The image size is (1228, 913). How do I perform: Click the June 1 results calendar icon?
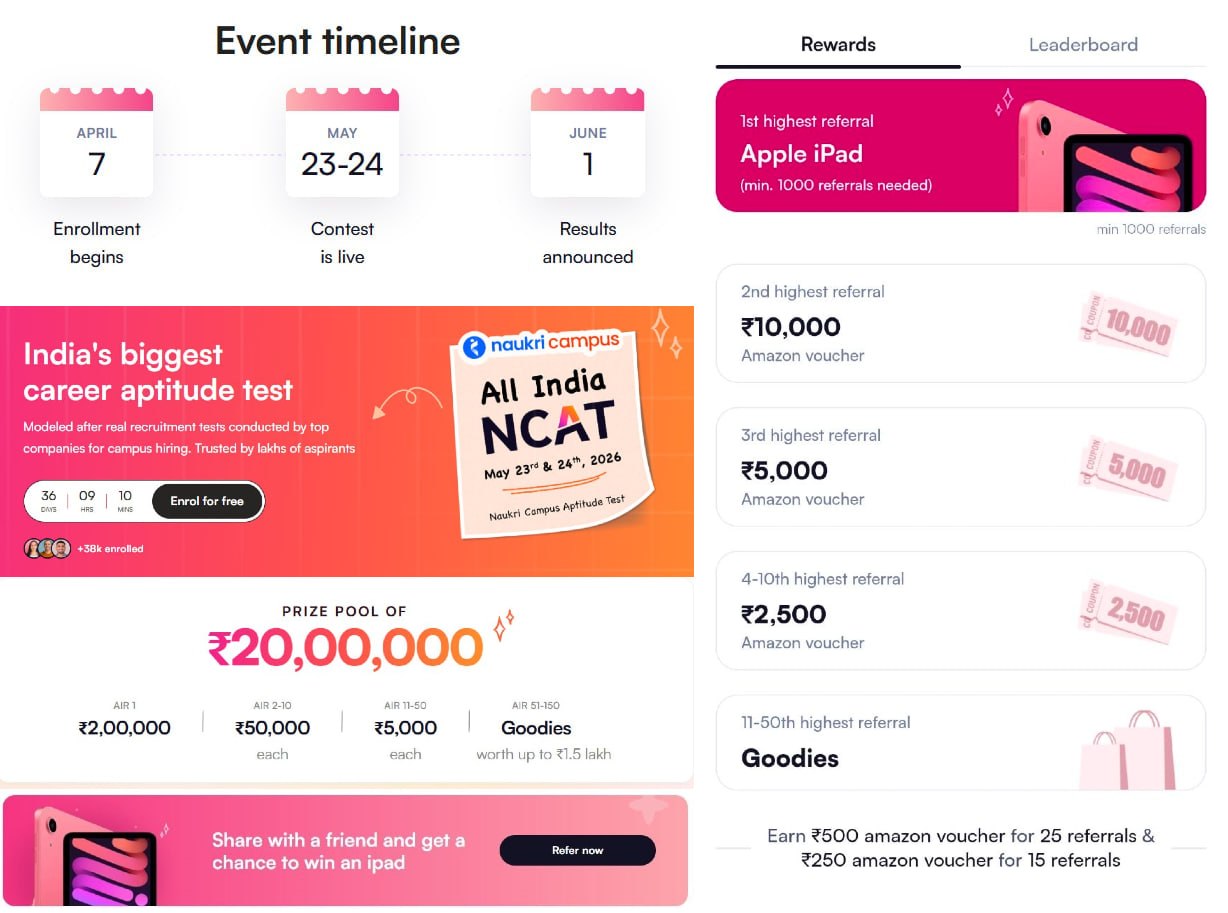tap(587, 145)
